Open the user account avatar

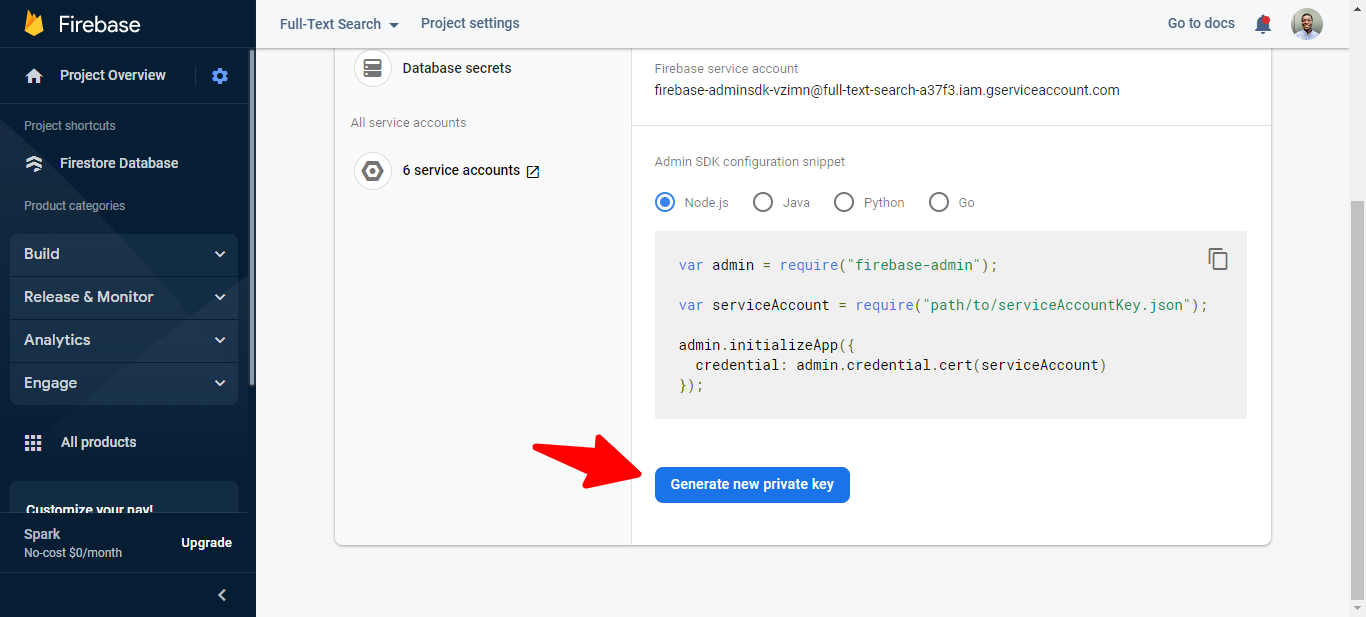click(1307, 24)
